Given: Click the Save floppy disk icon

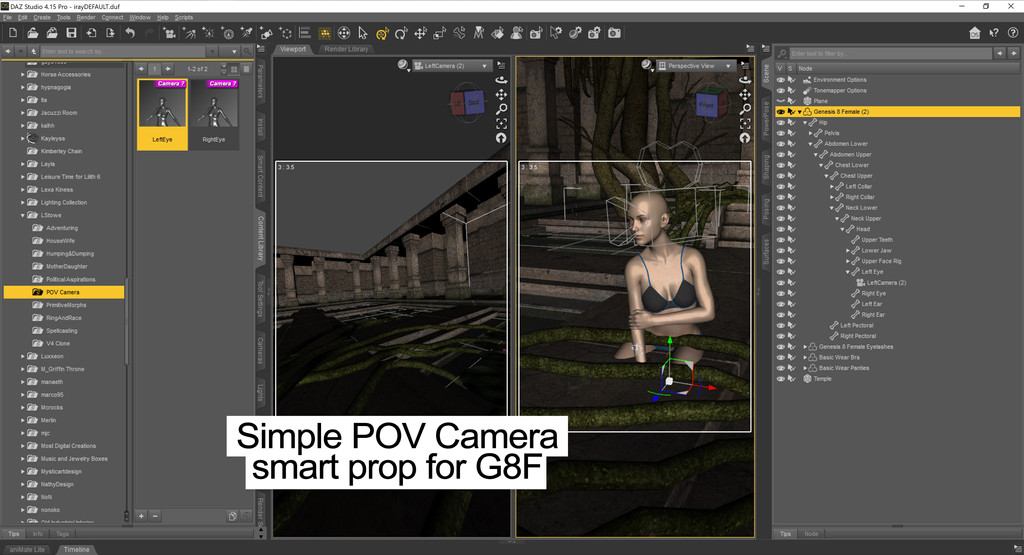Looking at the screenshot, I should [x=71, y=33].
